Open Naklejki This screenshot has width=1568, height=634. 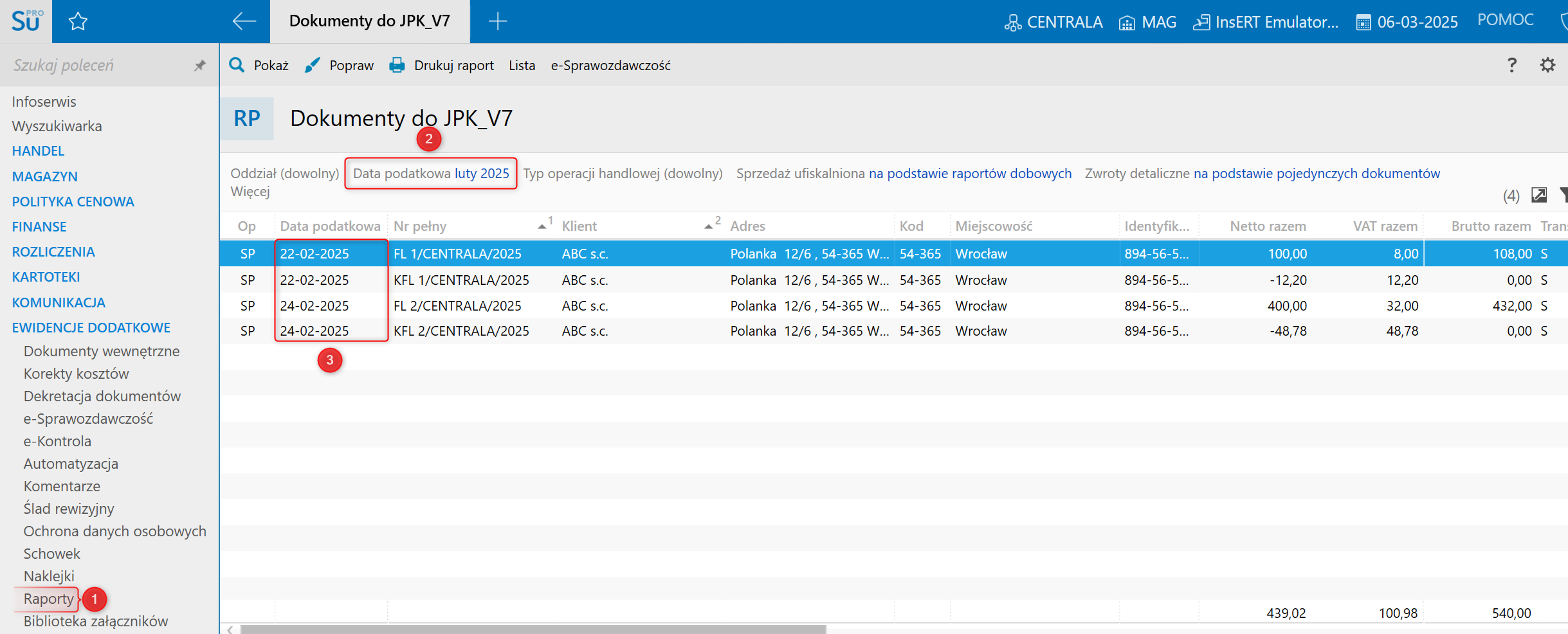[49, 576]
